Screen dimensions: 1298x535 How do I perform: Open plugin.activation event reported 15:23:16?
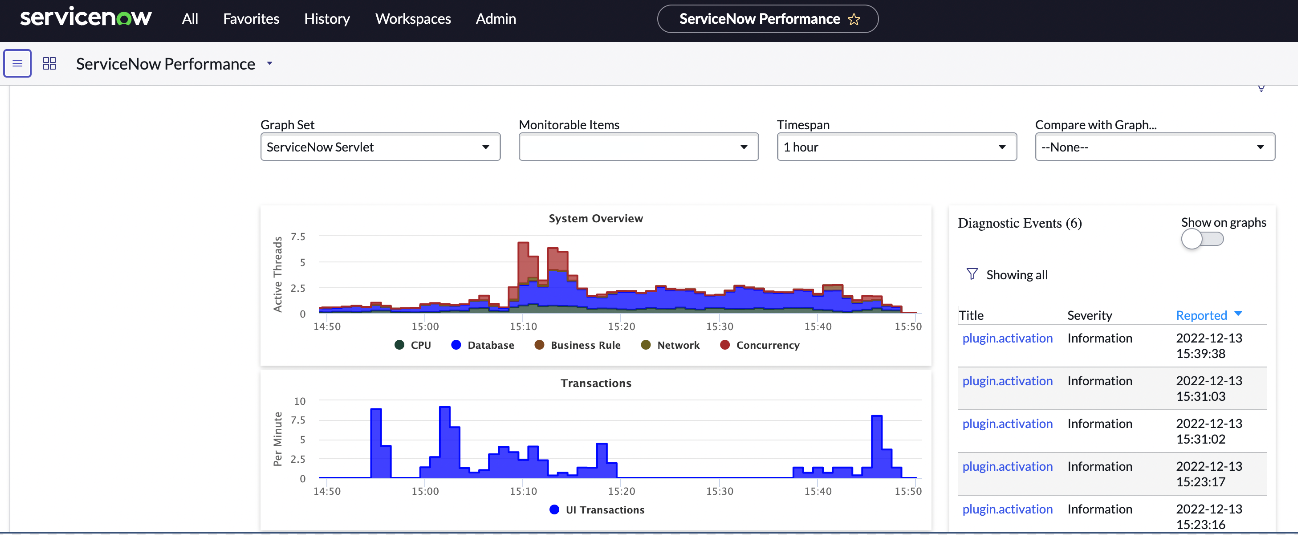tap(1007, 509)
